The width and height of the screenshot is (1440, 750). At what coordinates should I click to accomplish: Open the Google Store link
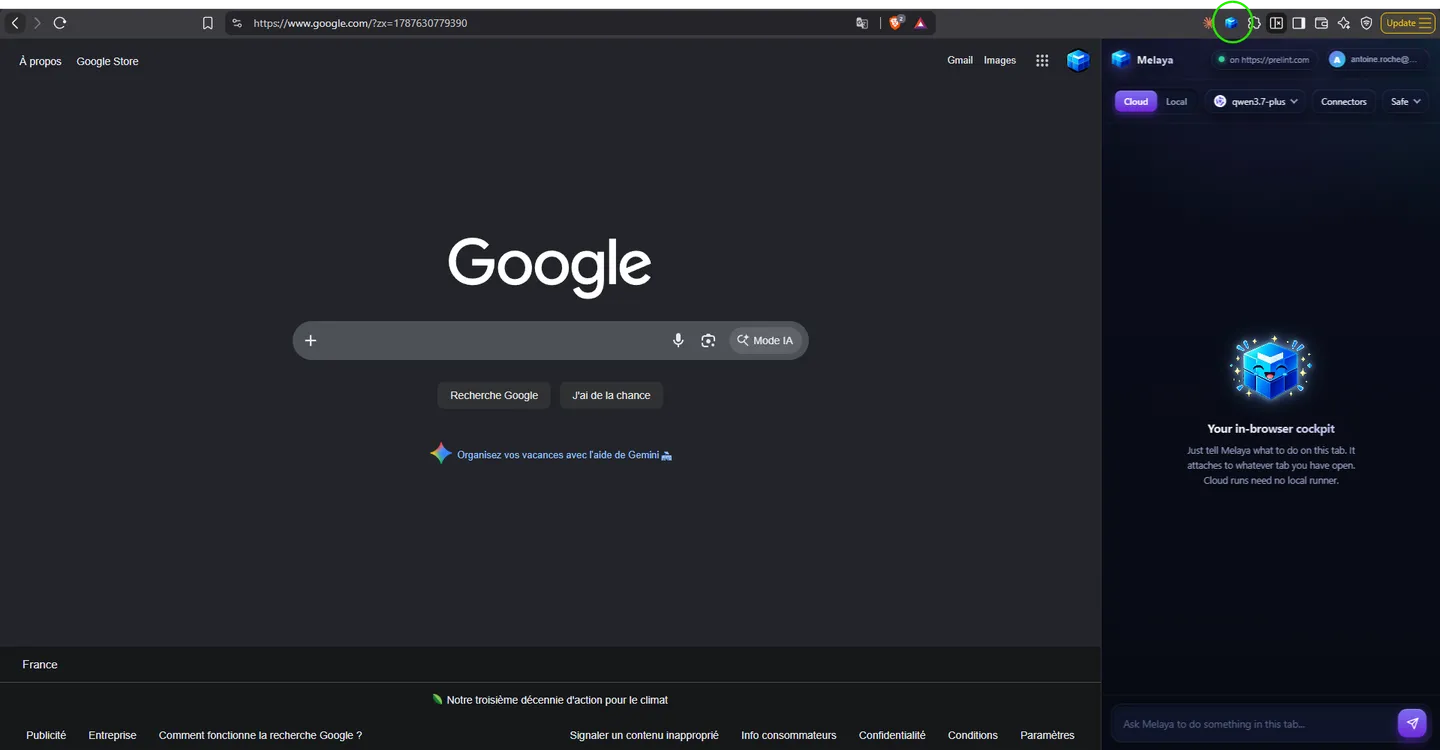click(108, 61)
